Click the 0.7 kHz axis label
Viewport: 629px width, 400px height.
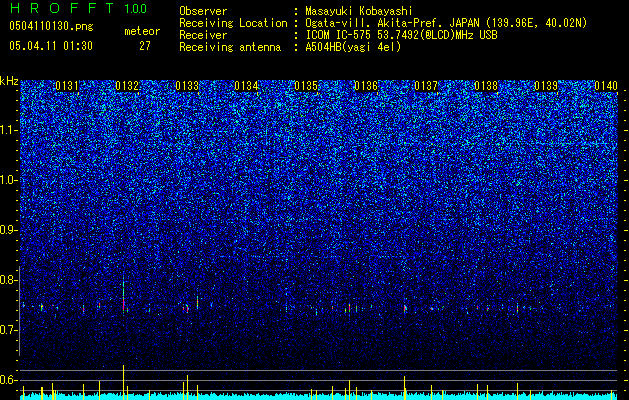pos(9,330)
